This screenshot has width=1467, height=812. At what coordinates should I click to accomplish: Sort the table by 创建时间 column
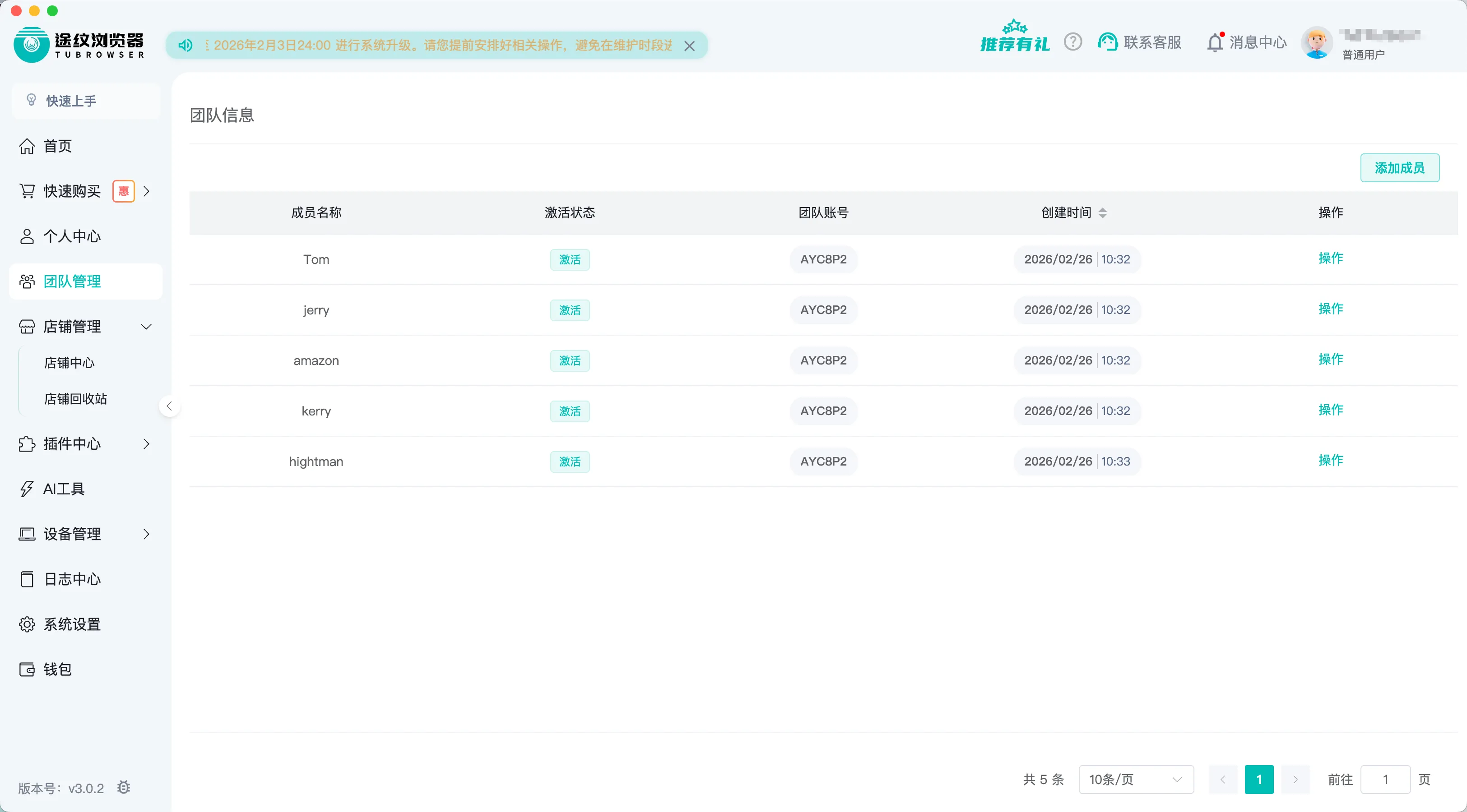pyautogui.click(x=1103, y=213)
